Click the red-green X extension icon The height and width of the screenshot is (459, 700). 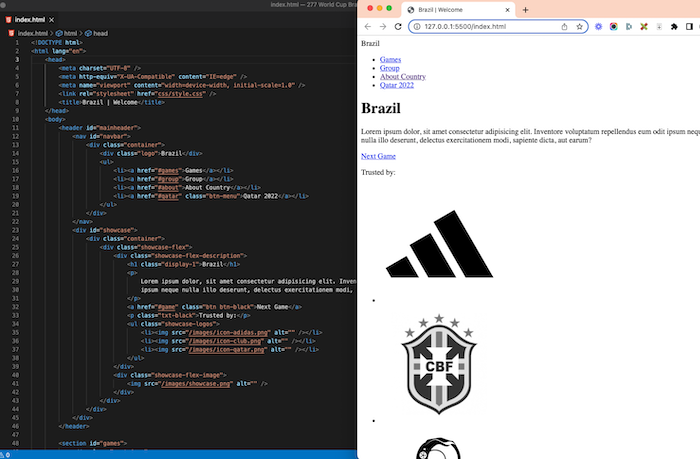pos(644,27)
